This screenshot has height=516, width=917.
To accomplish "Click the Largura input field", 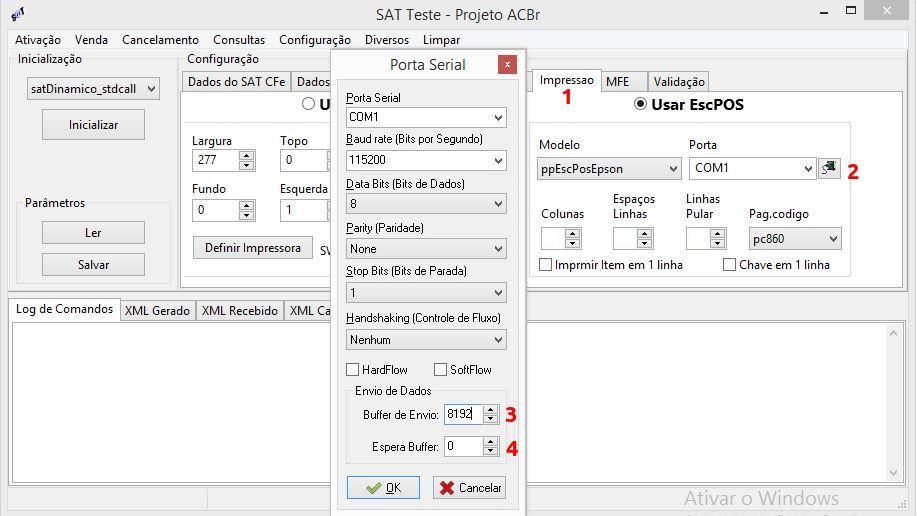I will pyautogui.click(x=216, y=160).
